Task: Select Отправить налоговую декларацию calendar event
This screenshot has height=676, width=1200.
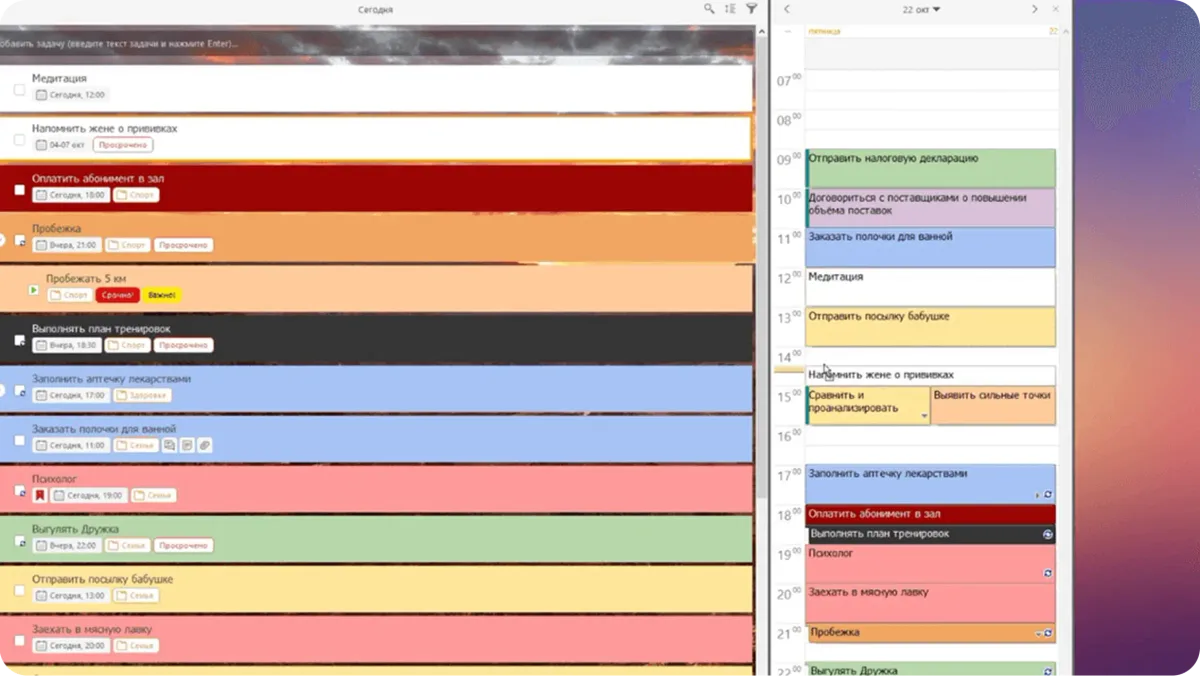Action: click(x=930, y=167)
